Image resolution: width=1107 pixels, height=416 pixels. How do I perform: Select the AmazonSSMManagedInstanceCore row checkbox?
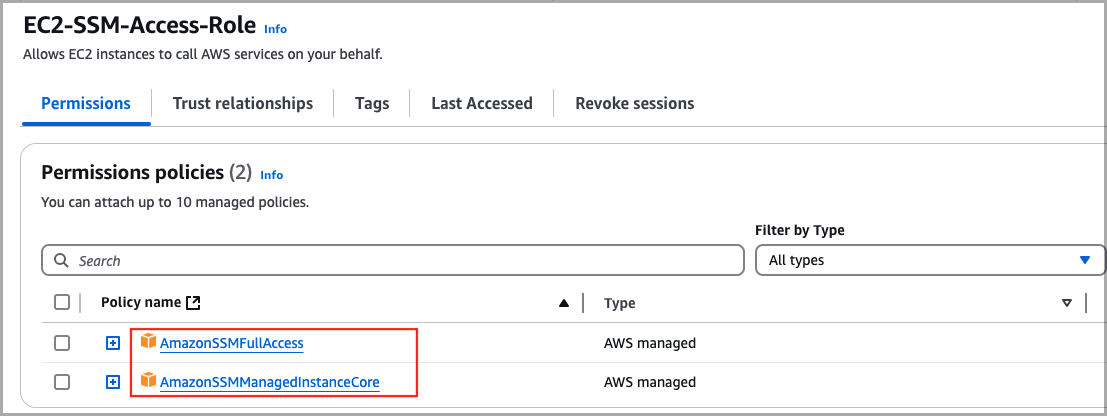coord(62,382)
